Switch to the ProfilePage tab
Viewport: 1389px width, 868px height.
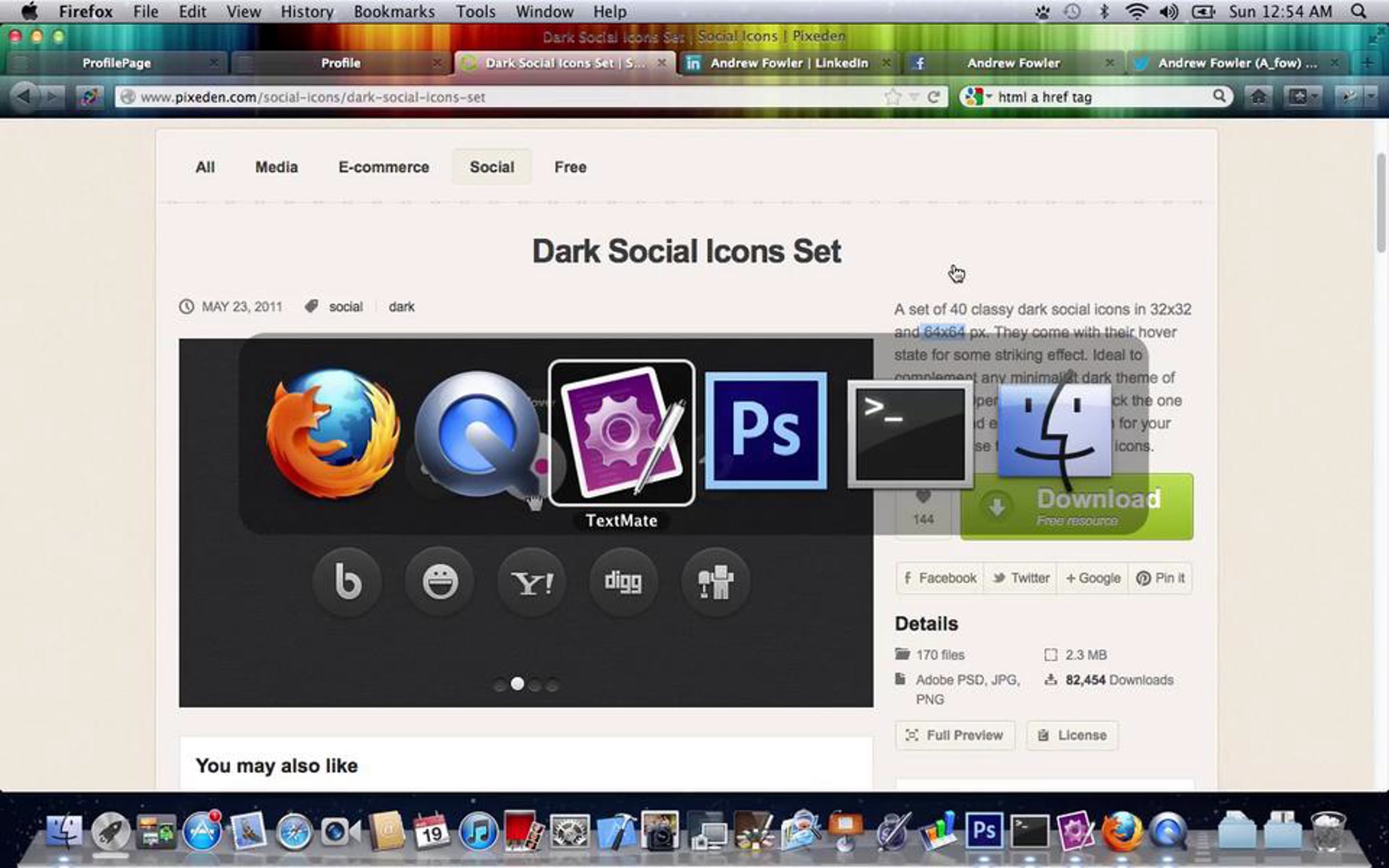point(116,62)
